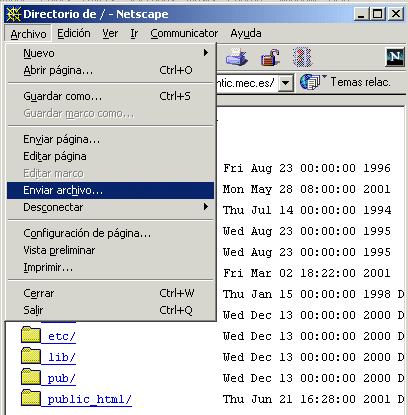Choose Abrir página... from the menu
The image size is (408, 415).
click(110, 70)
